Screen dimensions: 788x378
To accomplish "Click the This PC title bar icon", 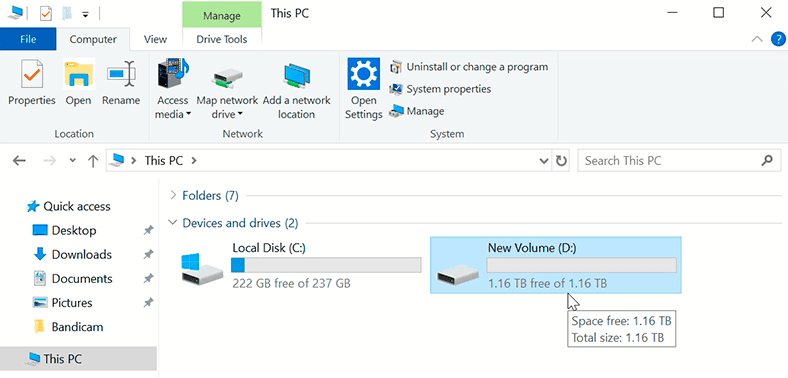I will pos(15,14).
